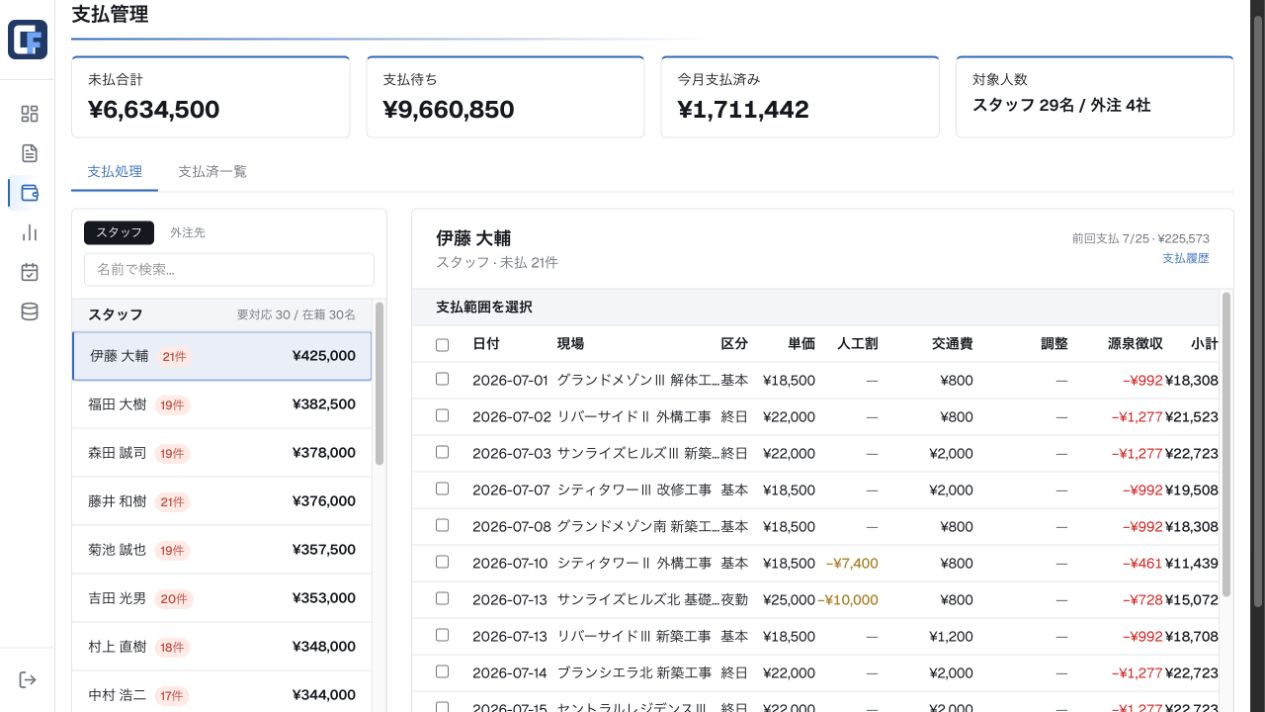The width and height of the screenshot is (1265, 712).
Task: Check the 2026-07-14 ブランシエラ北 row checkbox
Action: [442, 671]
